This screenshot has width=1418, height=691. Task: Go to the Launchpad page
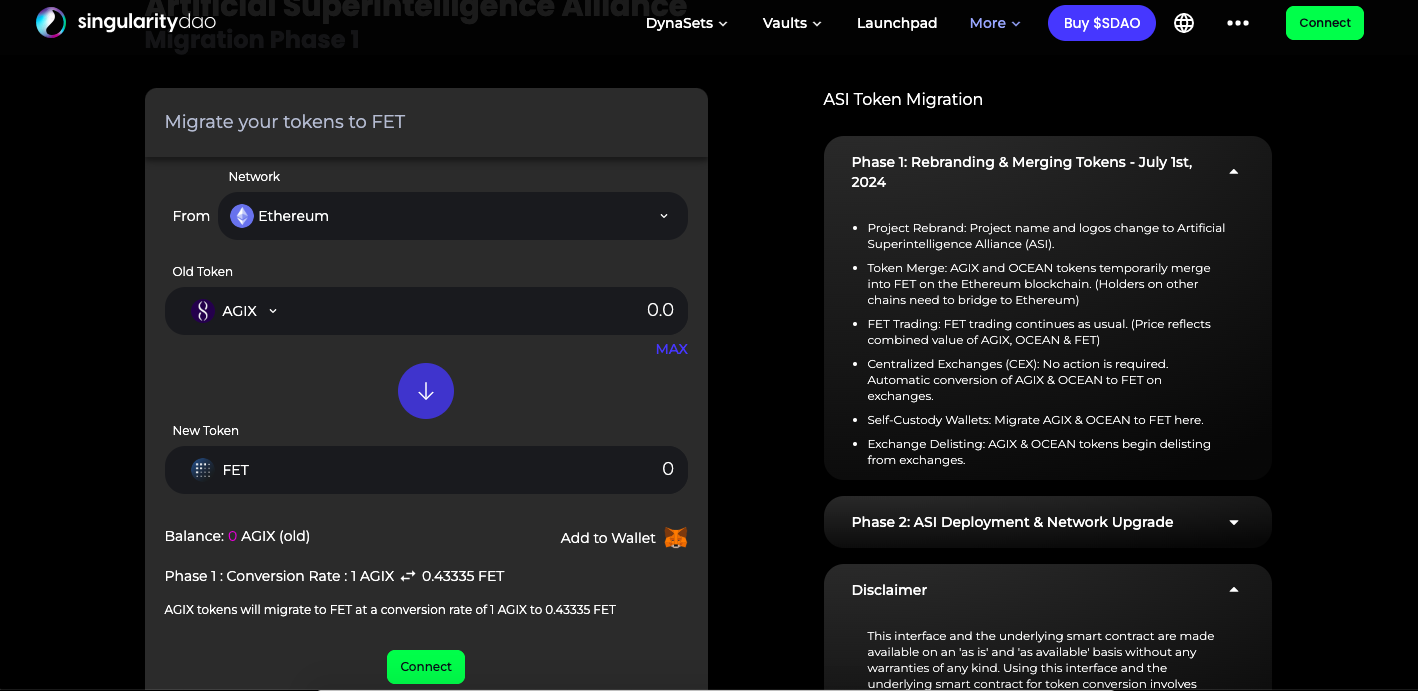pyautogui.click(x=897, y=23)
